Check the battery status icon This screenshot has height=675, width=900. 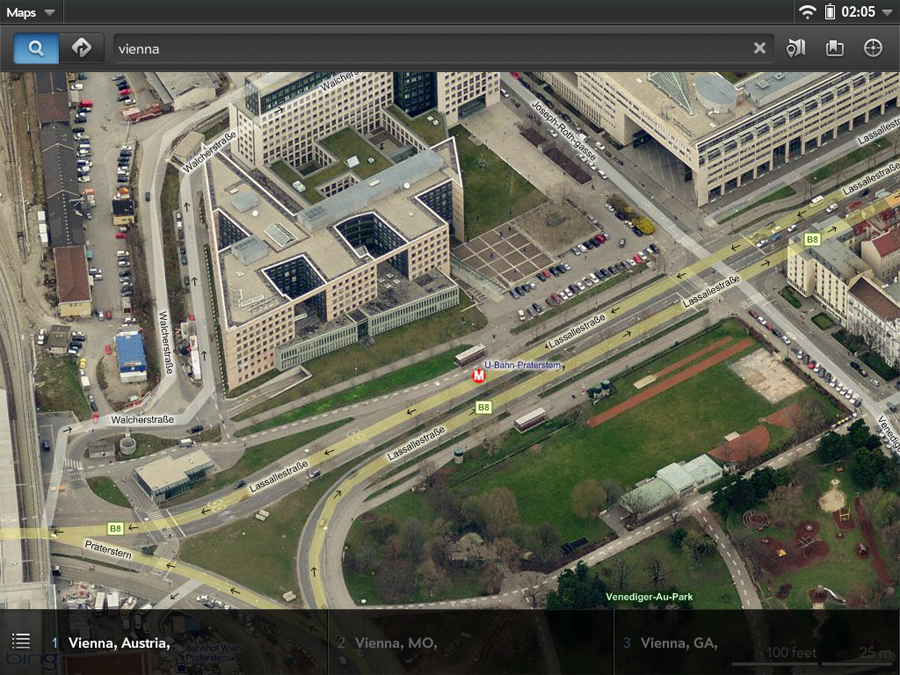click(x=829, y=11)
